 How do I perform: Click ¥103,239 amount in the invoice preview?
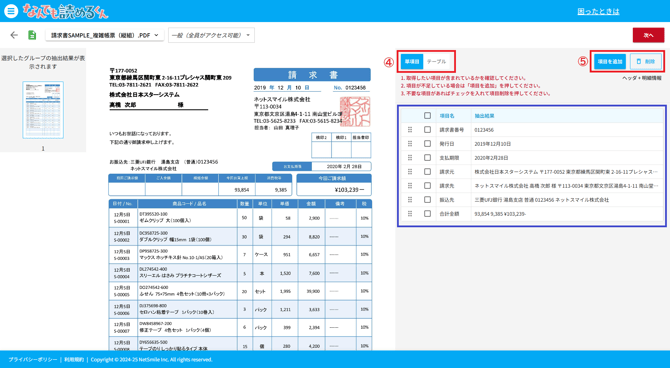pyautogui.click(x=350, y=189)
